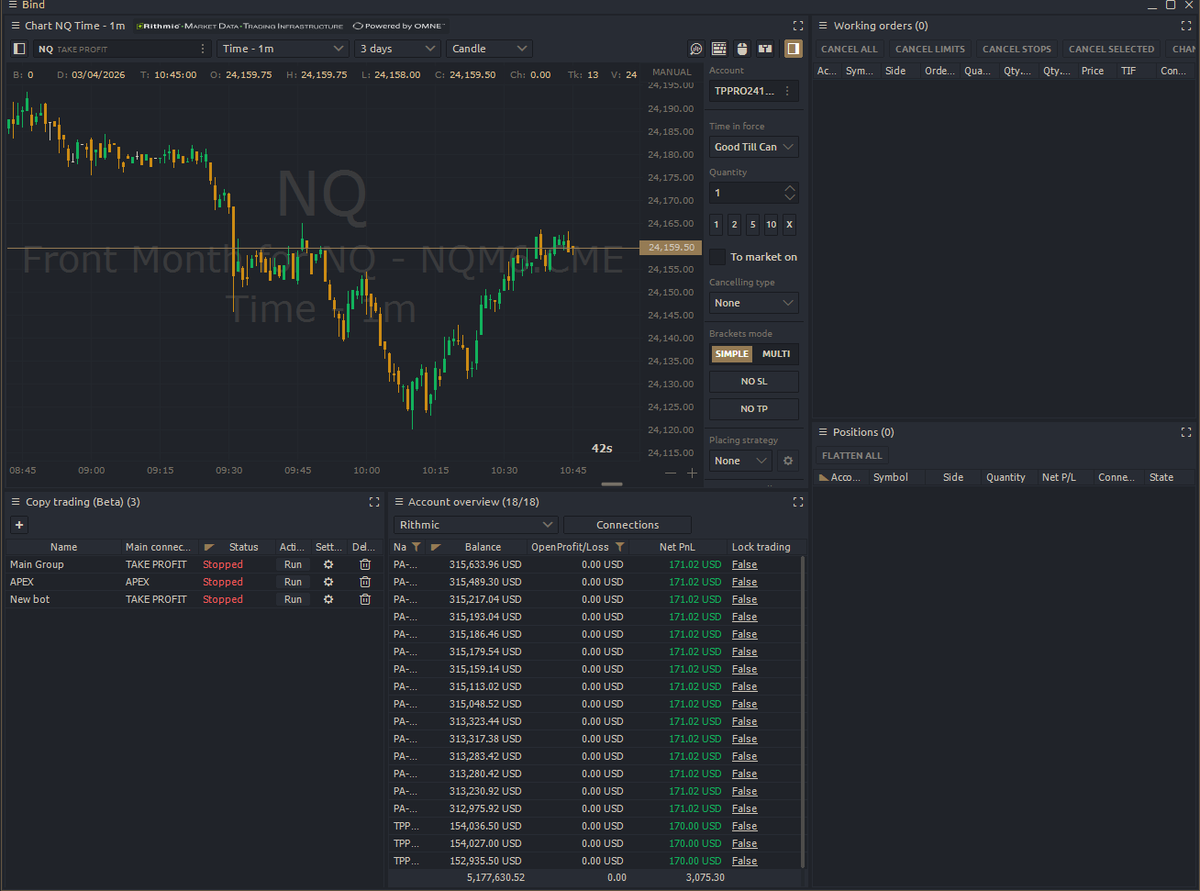Sort working orders by TIF column
1200x891 pixels.
click(x=1129, y=71)
